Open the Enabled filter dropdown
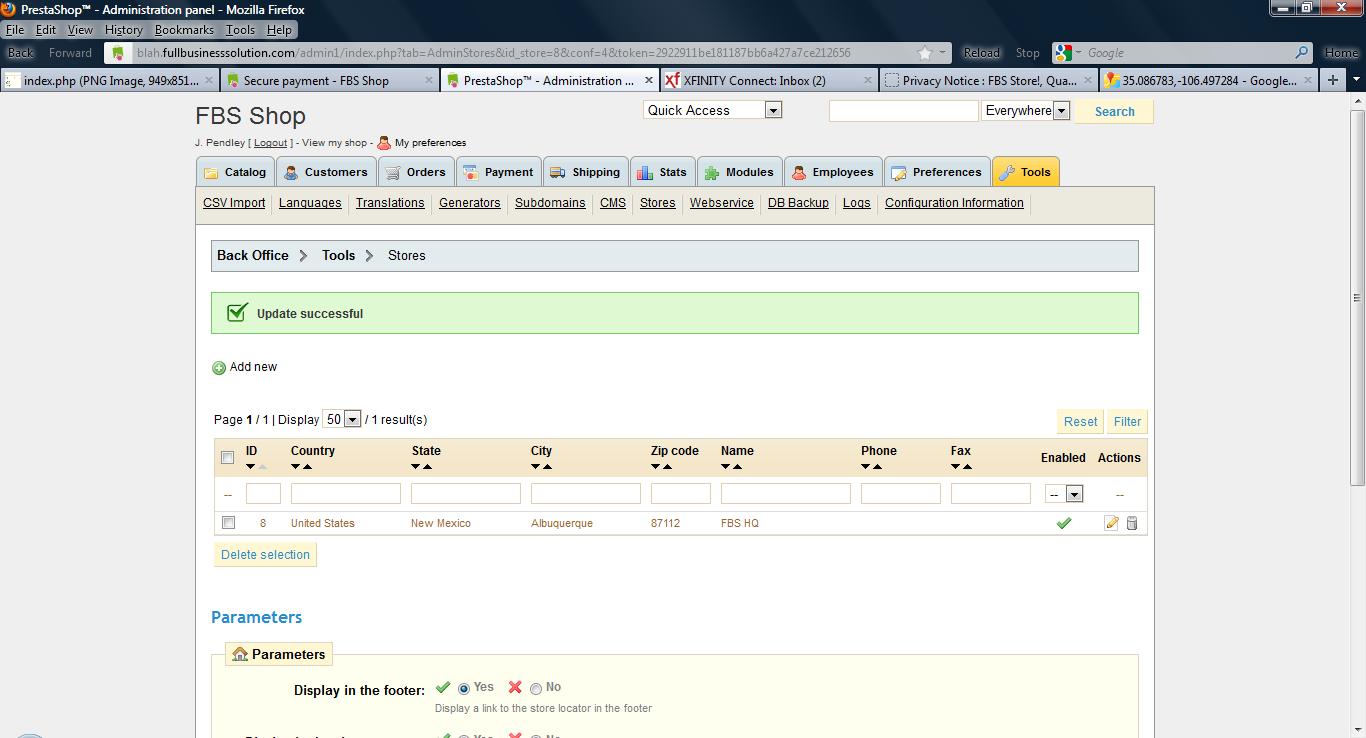This screenshot has height=738, width=1366. pyautogui.click(x=1064, y=494)
